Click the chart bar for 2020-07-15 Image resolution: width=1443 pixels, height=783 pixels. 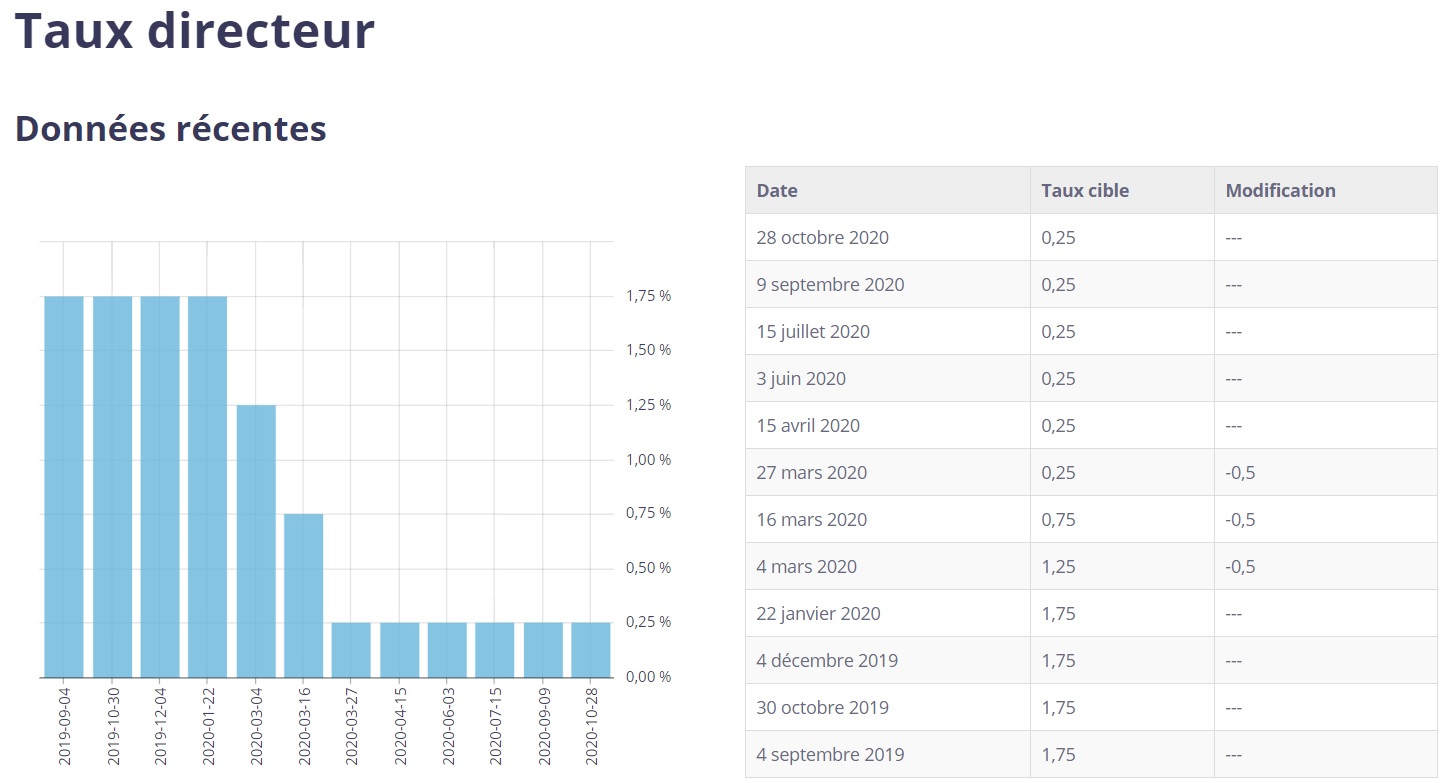click(495, 650)
